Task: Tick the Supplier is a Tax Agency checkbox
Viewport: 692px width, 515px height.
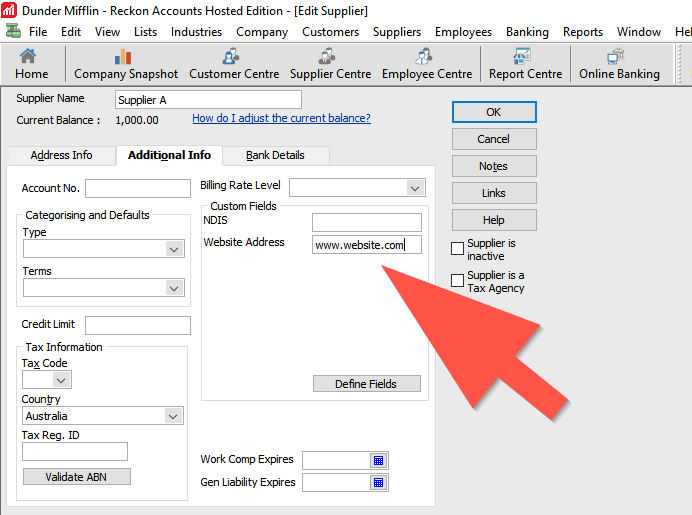Action: 457,280
